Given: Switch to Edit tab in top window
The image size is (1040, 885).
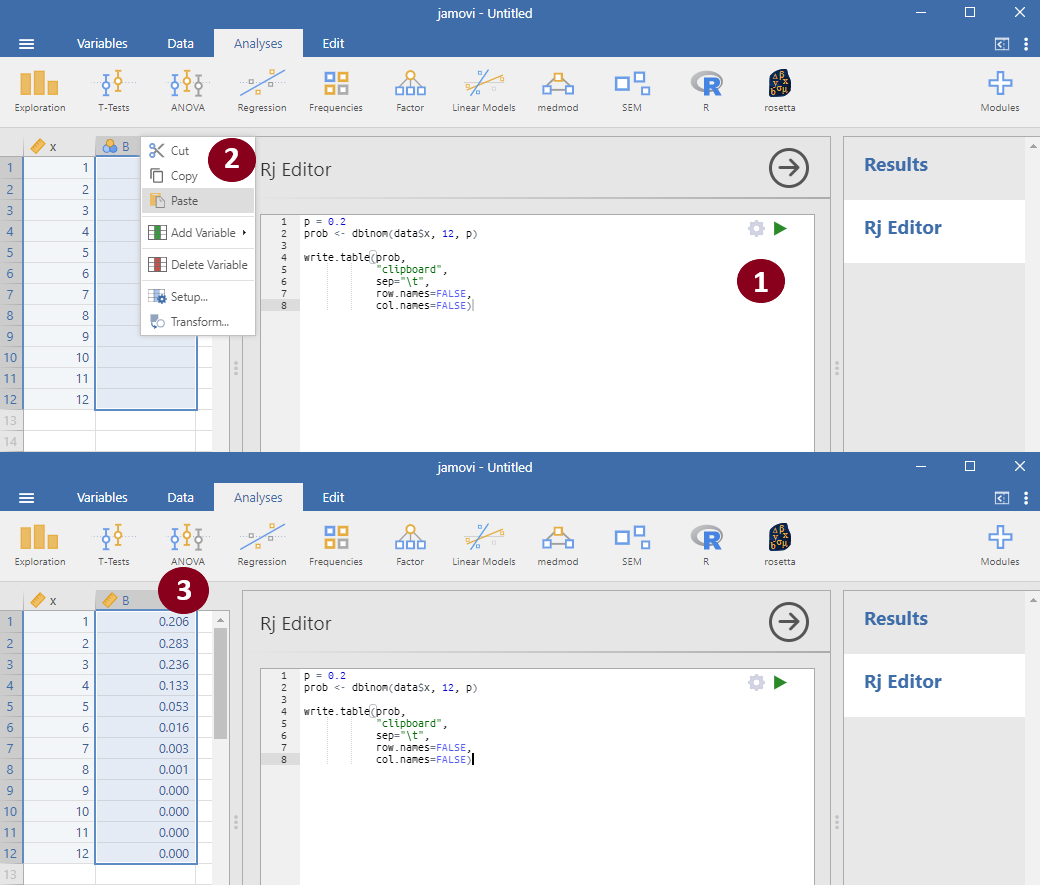Looking at the screenshot, I should (x=333, y=44).
